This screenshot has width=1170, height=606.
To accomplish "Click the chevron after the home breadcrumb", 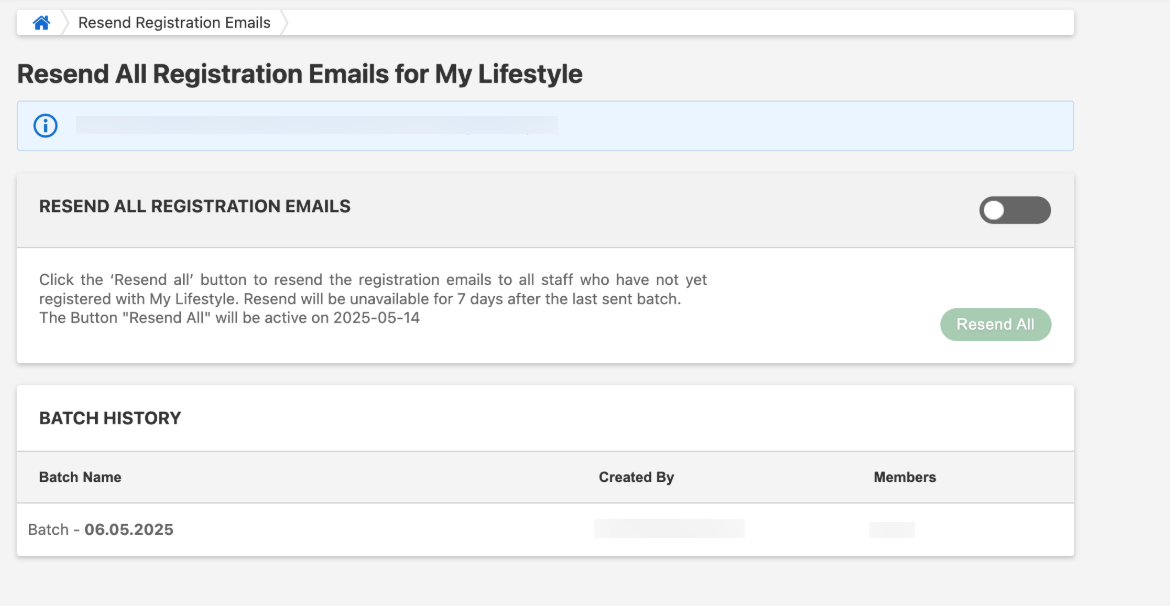I will [x=65, y=23].
